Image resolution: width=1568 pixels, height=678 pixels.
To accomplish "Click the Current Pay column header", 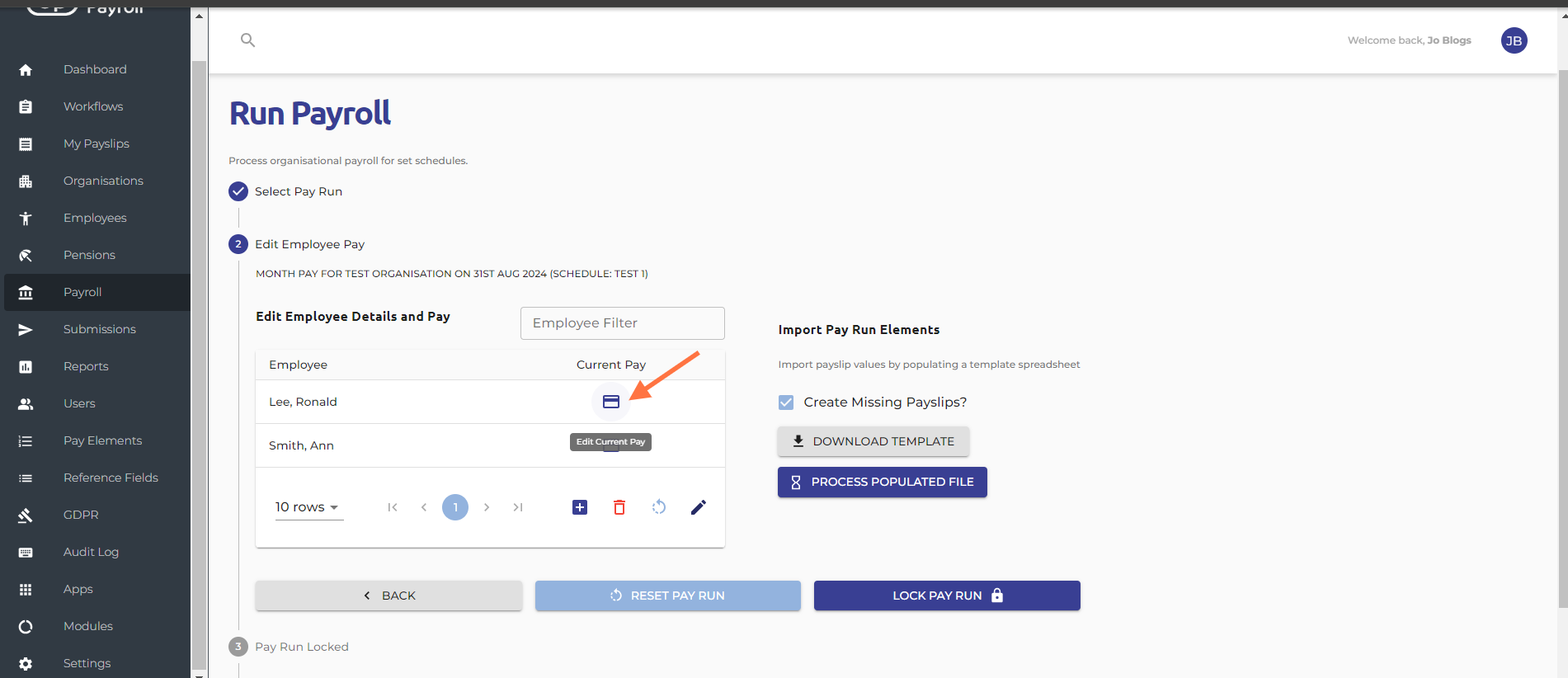I will click(611, 365).
